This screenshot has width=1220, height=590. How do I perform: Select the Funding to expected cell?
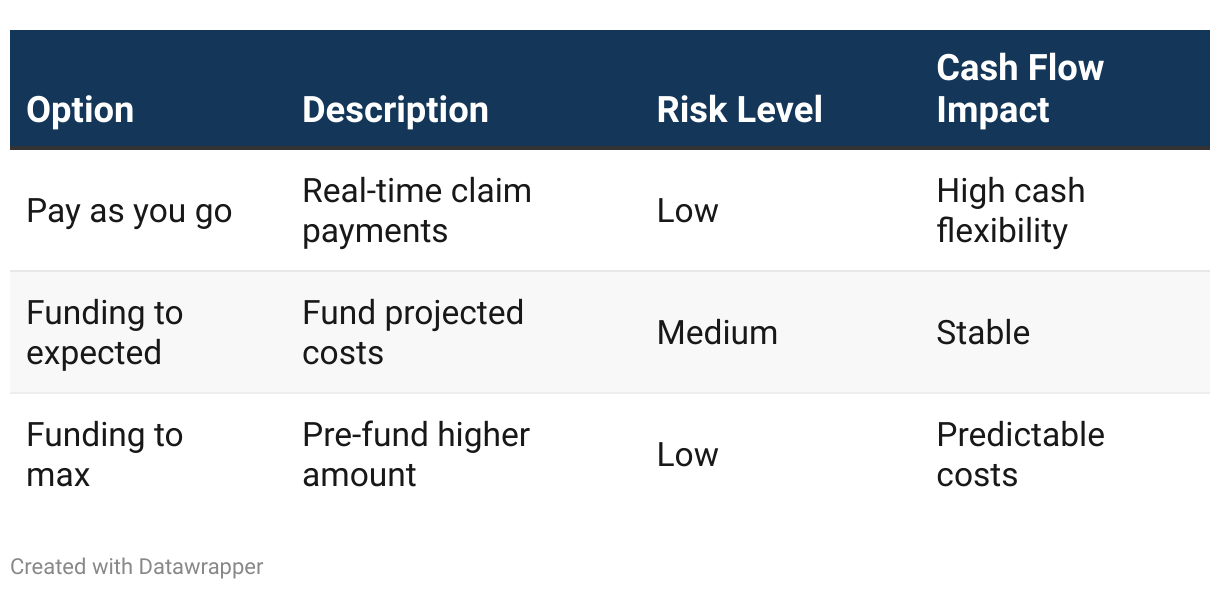(104, 333)
